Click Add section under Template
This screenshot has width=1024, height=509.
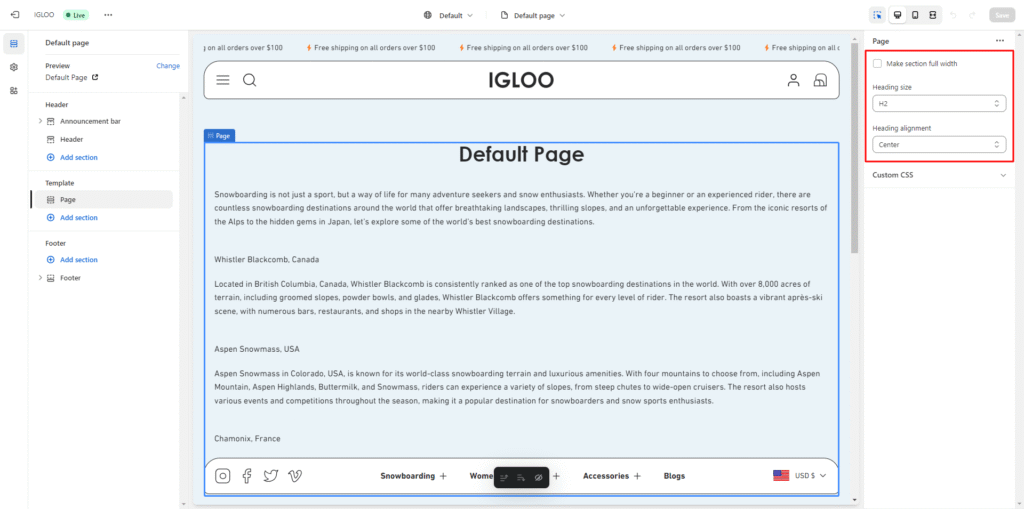tap(78, 217)
